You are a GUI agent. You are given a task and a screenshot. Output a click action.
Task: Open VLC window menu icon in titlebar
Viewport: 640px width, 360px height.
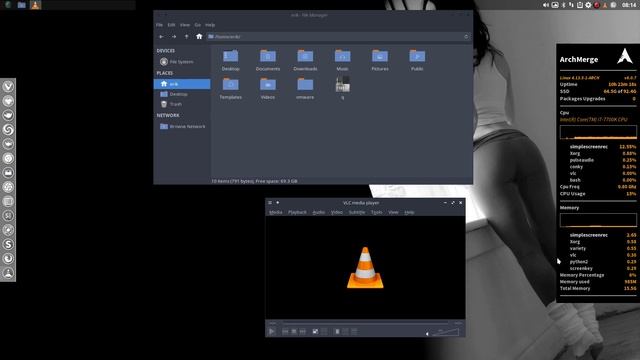[x=270, y=202]
